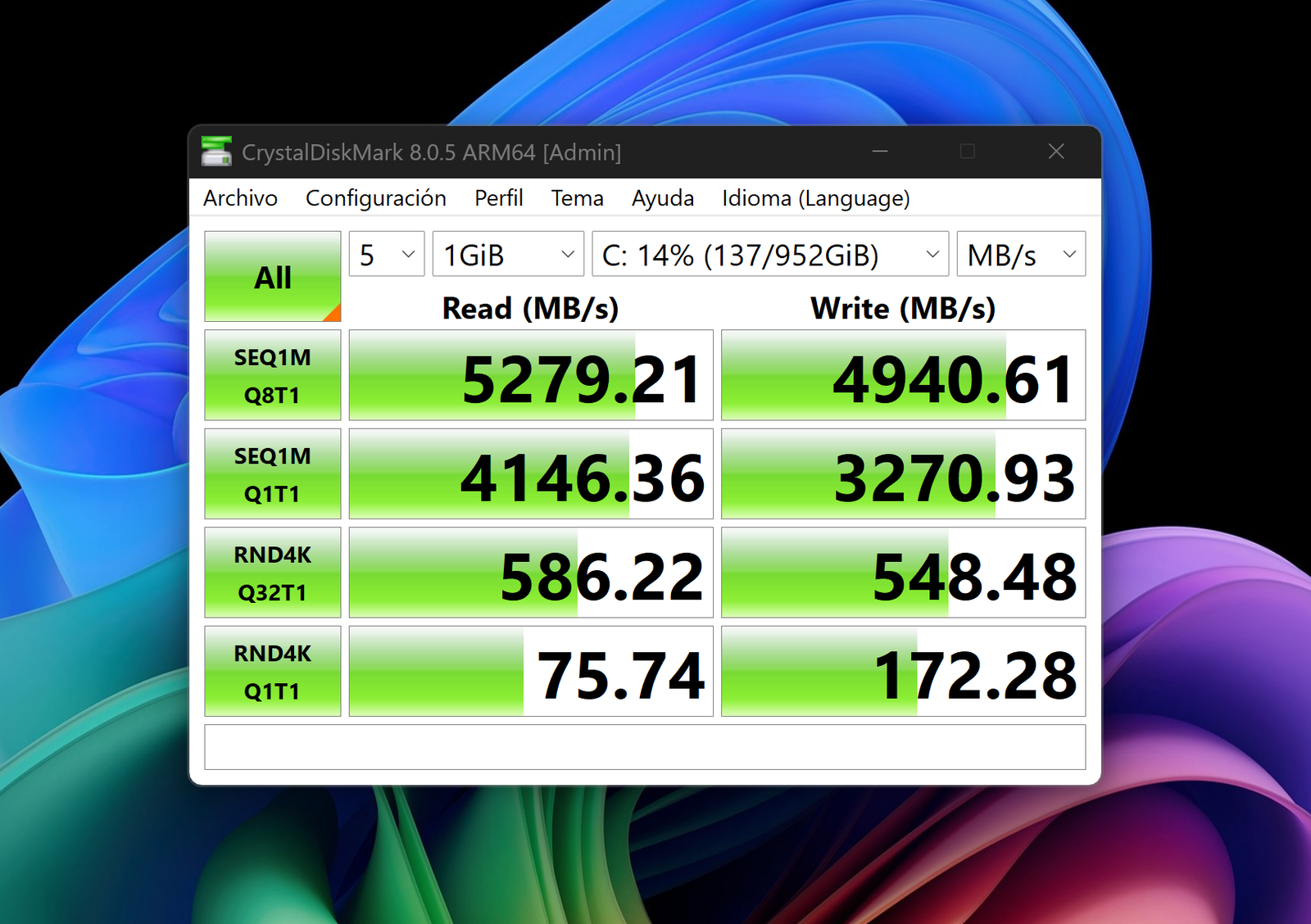Minimize the CrystalDiskMark window
The width and height of the screenshot is (1311, 924).
[x=880, y=152]
